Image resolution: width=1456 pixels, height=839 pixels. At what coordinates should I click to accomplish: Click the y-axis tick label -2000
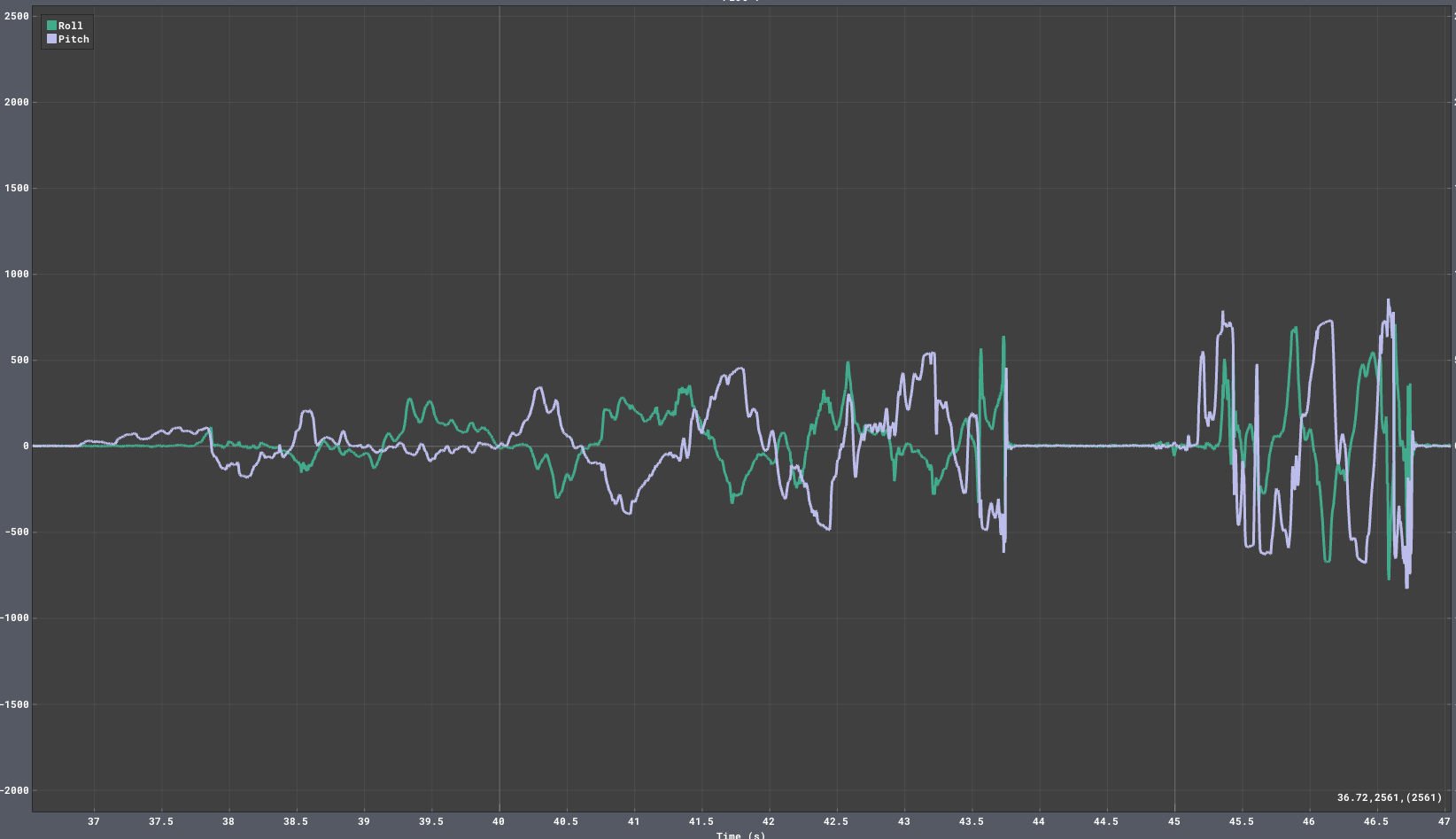(x=14, y=790)
